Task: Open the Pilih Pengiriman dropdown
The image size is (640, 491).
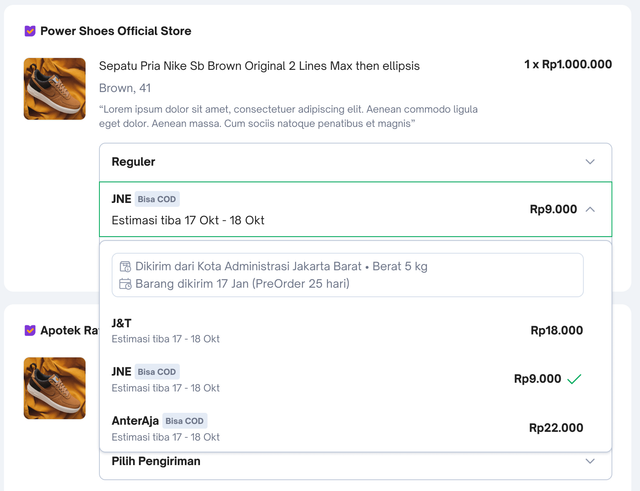Action: [x=356, y=462]
